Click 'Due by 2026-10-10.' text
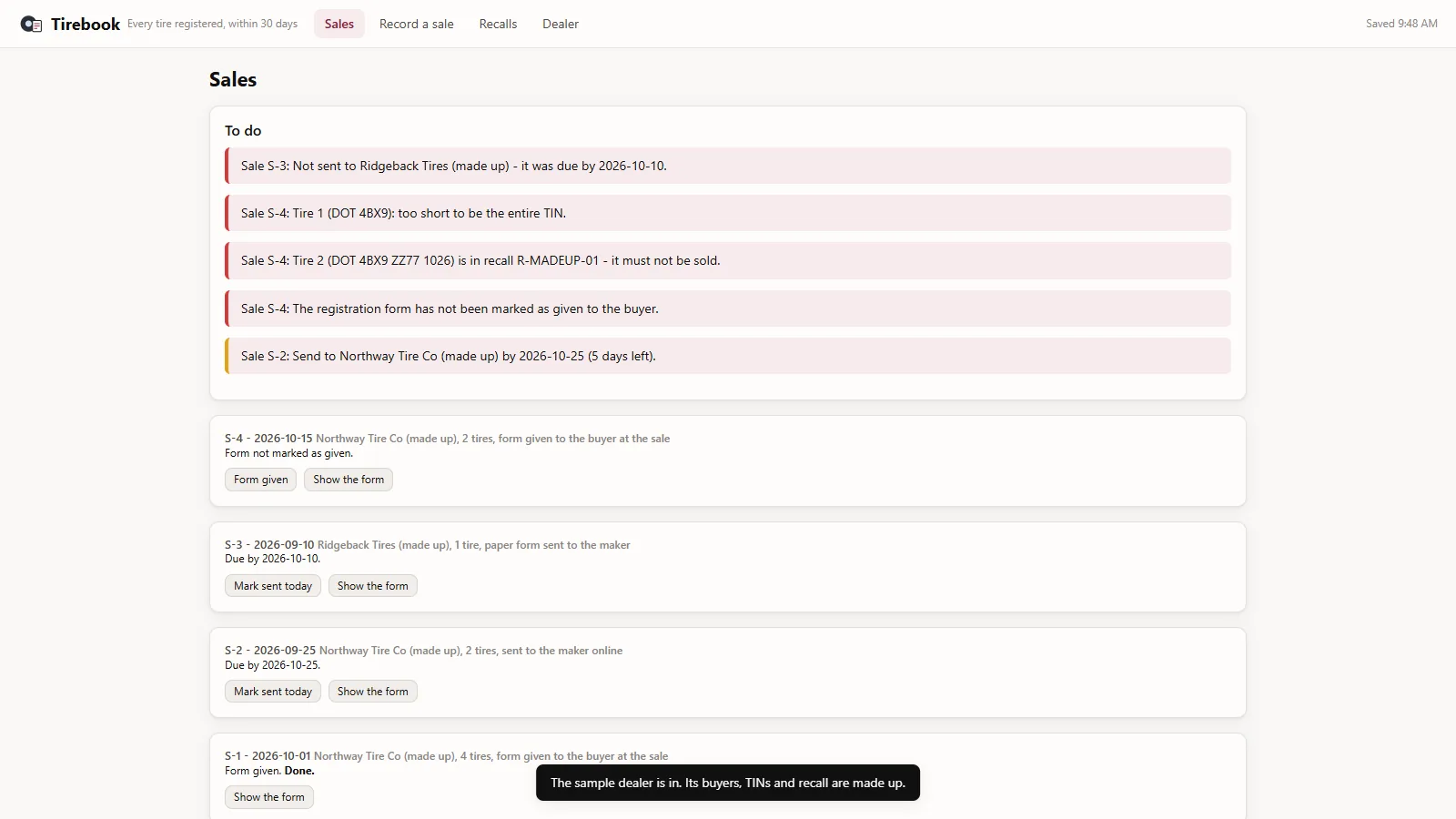This screenshot has width=1456, height=819. [x=273, y=559]
